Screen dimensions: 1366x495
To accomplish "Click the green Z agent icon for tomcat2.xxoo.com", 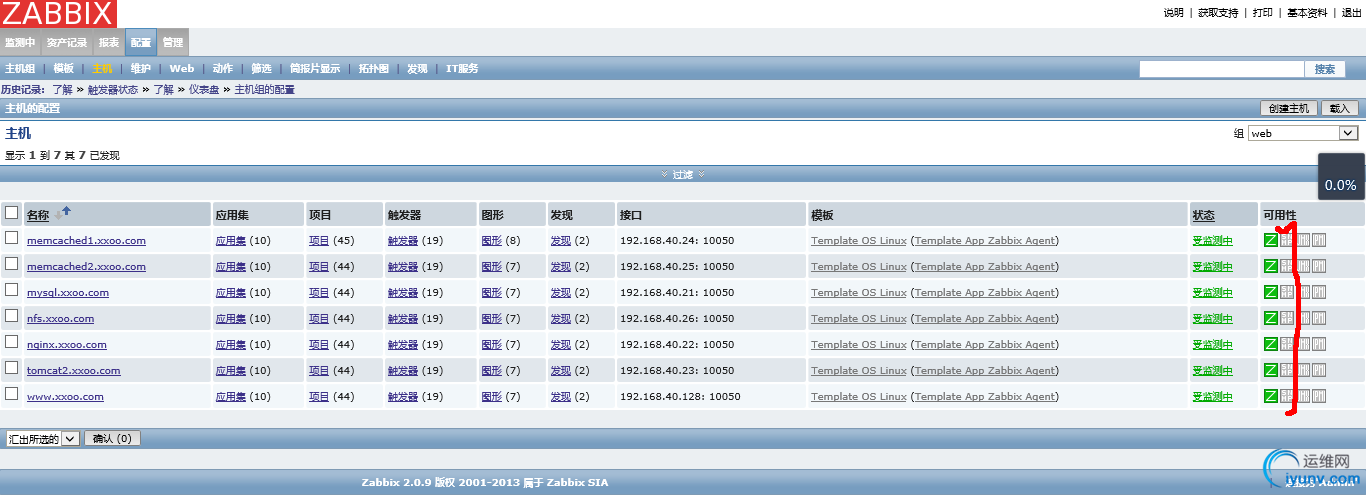I will pos(1271,370).
